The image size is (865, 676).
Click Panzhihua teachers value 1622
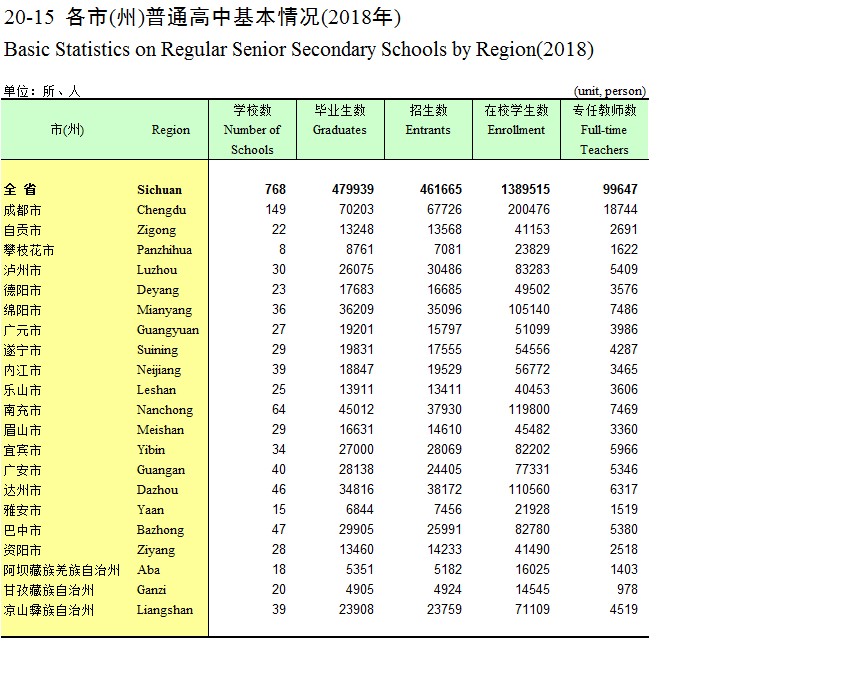(x=624, y=249)
